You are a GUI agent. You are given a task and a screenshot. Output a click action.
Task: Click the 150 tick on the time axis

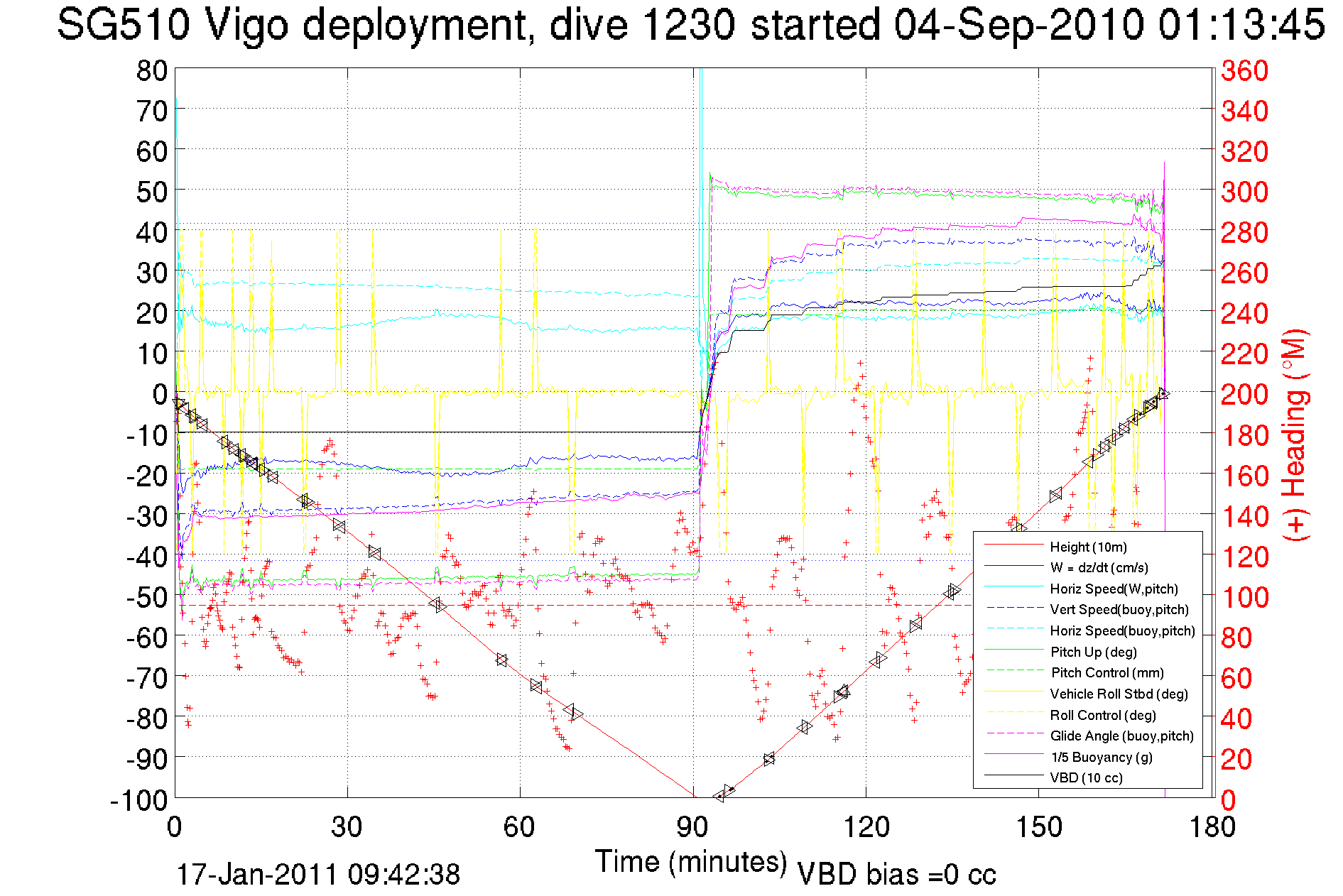click(1038, 827)
